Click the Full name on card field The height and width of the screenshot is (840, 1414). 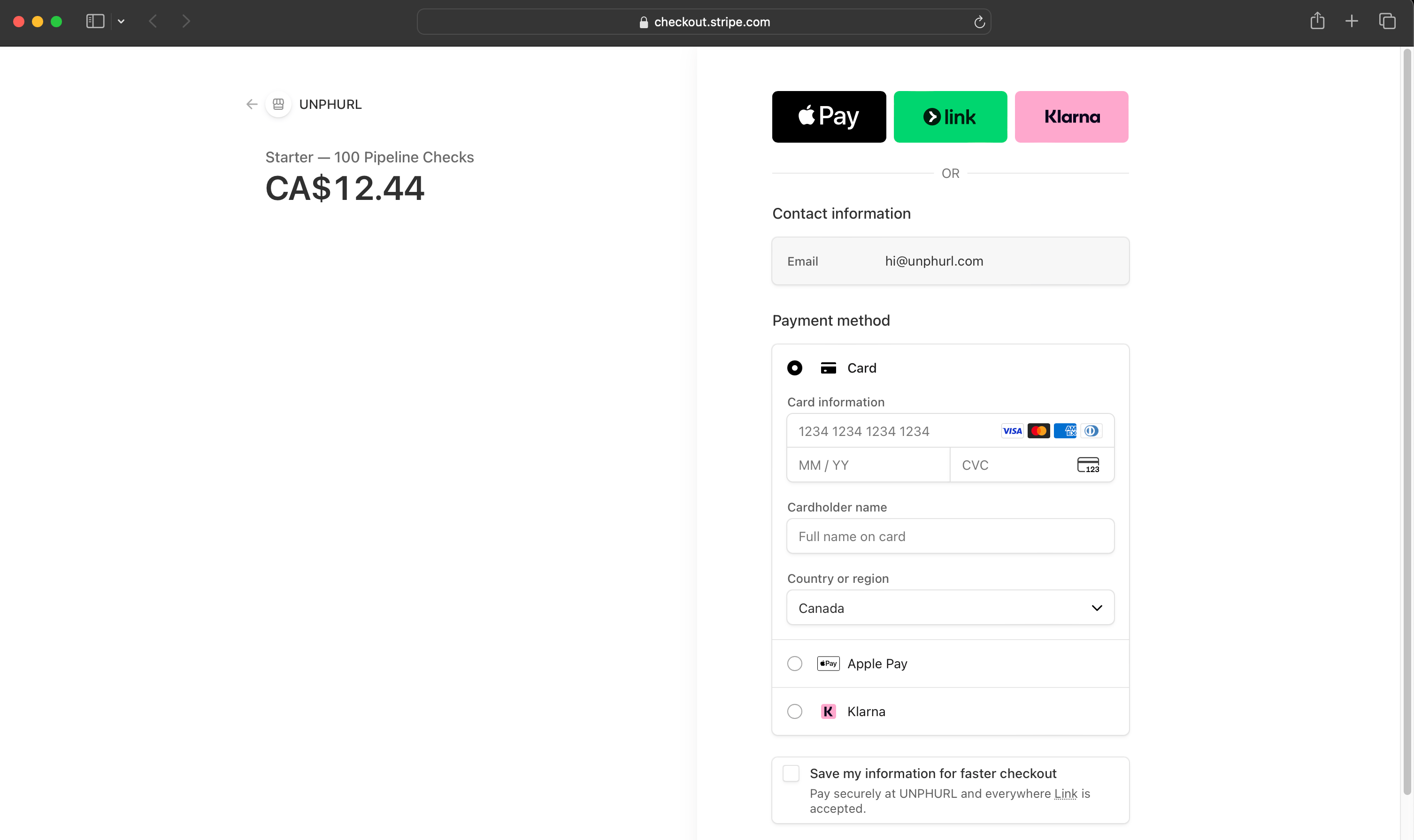click(x=950, y=536)
